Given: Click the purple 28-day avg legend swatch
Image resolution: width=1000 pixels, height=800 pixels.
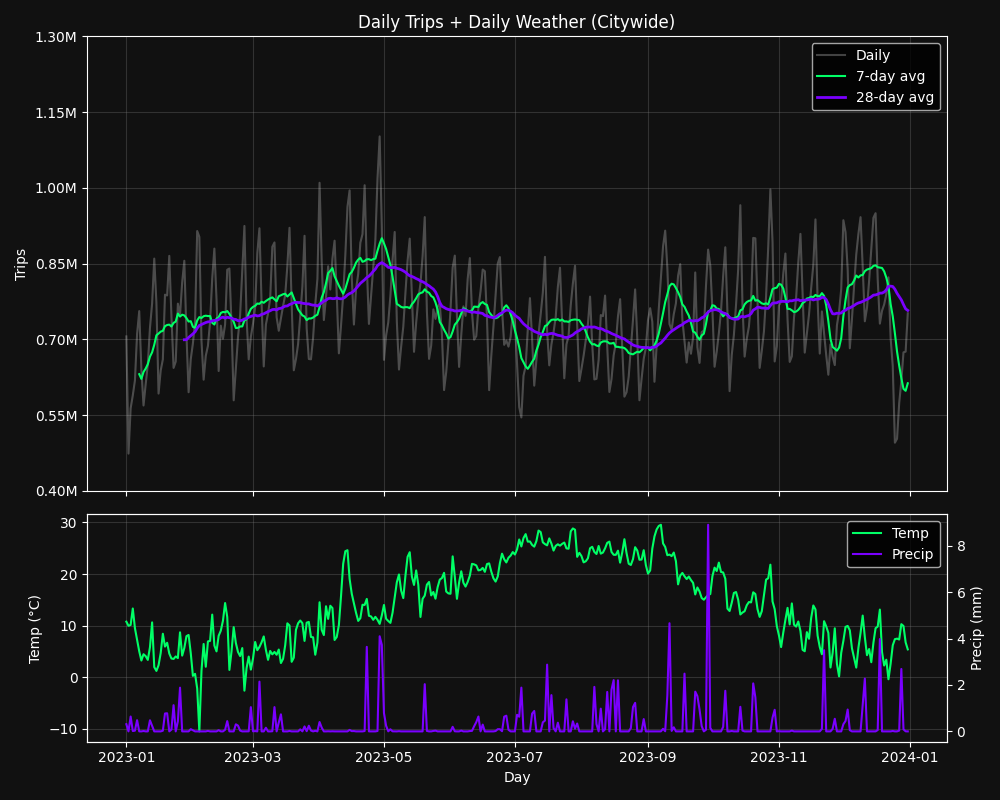Looking at the screenshot, I should click(x=830, y=97).
